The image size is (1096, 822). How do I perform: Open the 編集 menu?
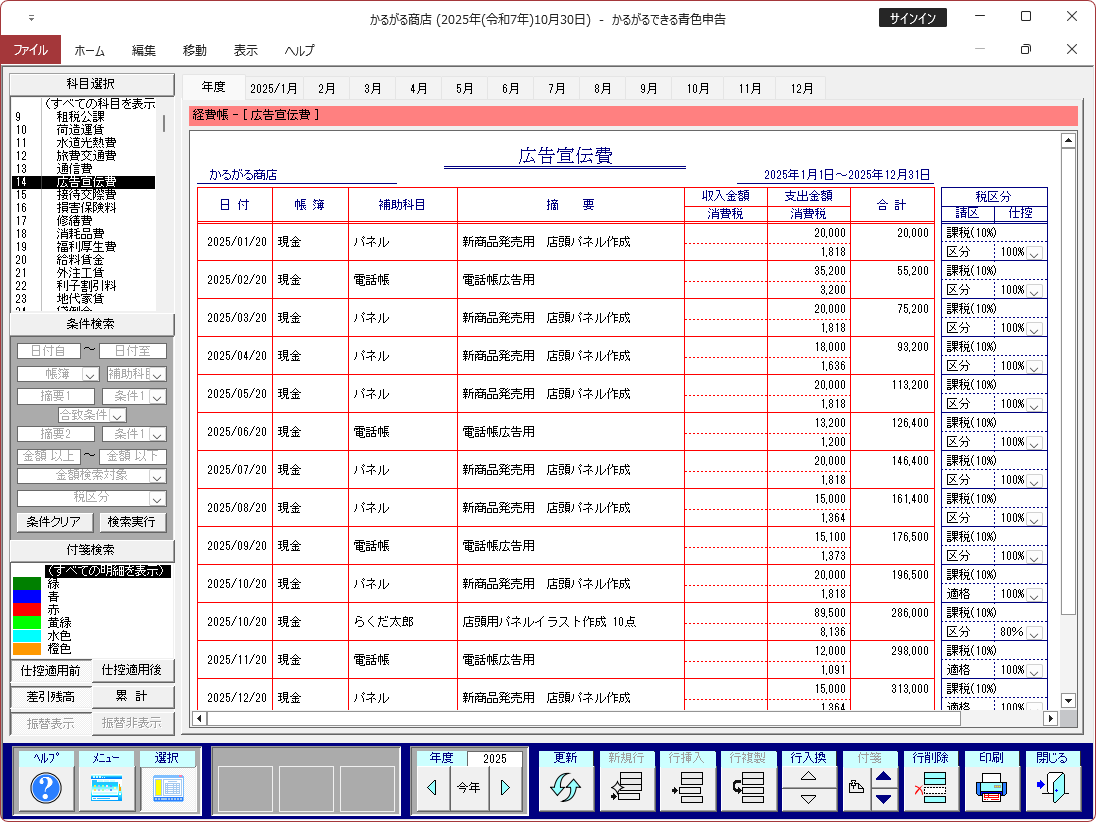click(144, 50)
